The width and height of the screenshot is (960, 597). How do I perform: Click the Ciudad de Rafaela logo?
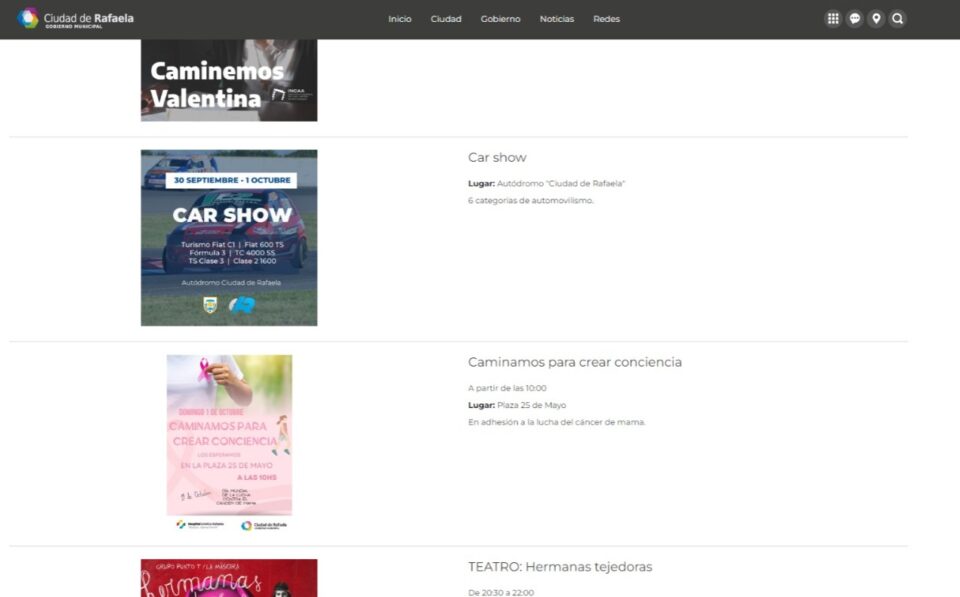point(75,19)
